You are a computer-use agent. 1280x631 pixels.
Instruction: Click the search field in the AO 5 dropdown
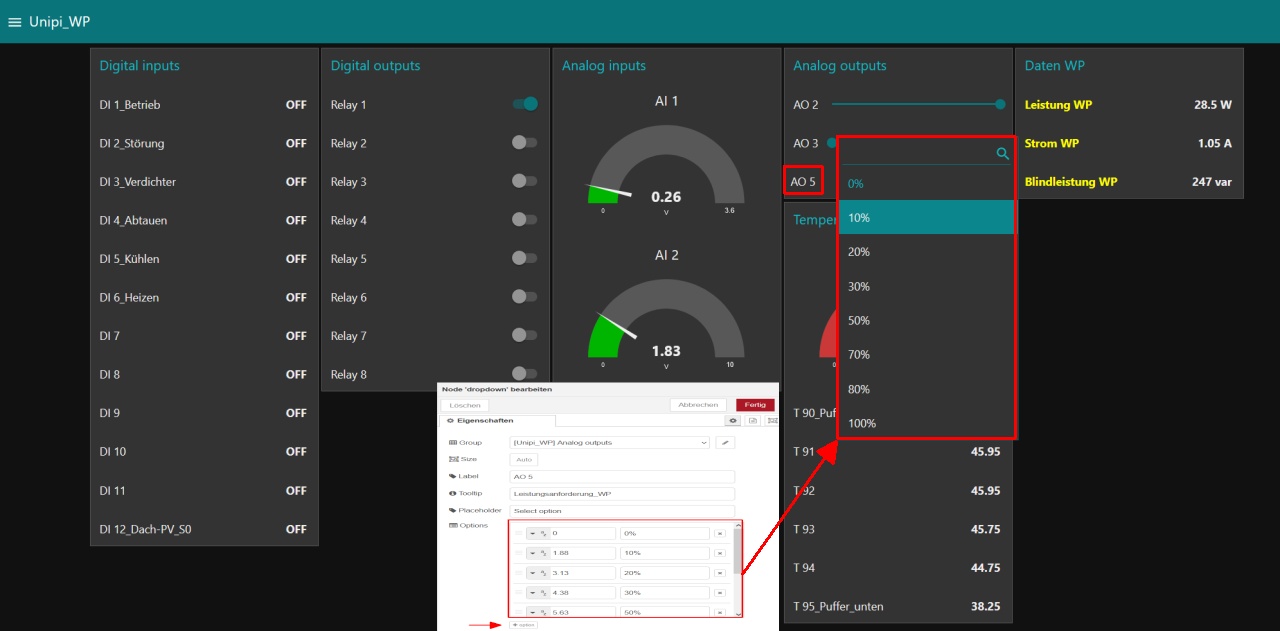[917, 153]
